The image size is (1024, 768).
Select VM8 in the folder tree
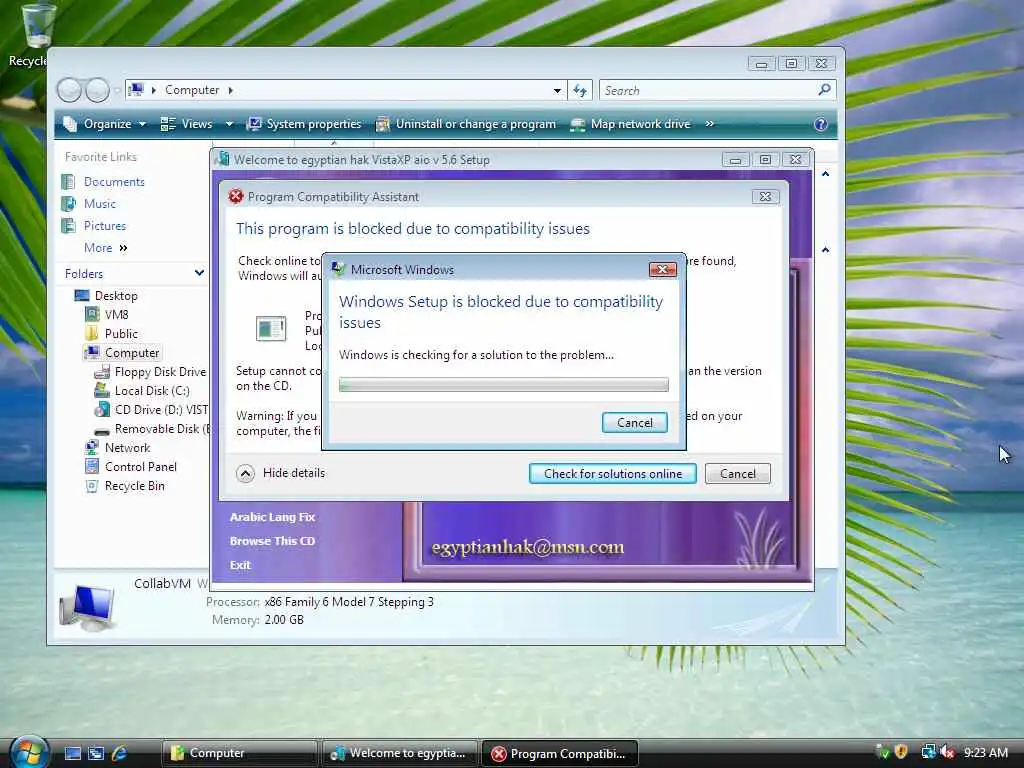tap(116, 315)
